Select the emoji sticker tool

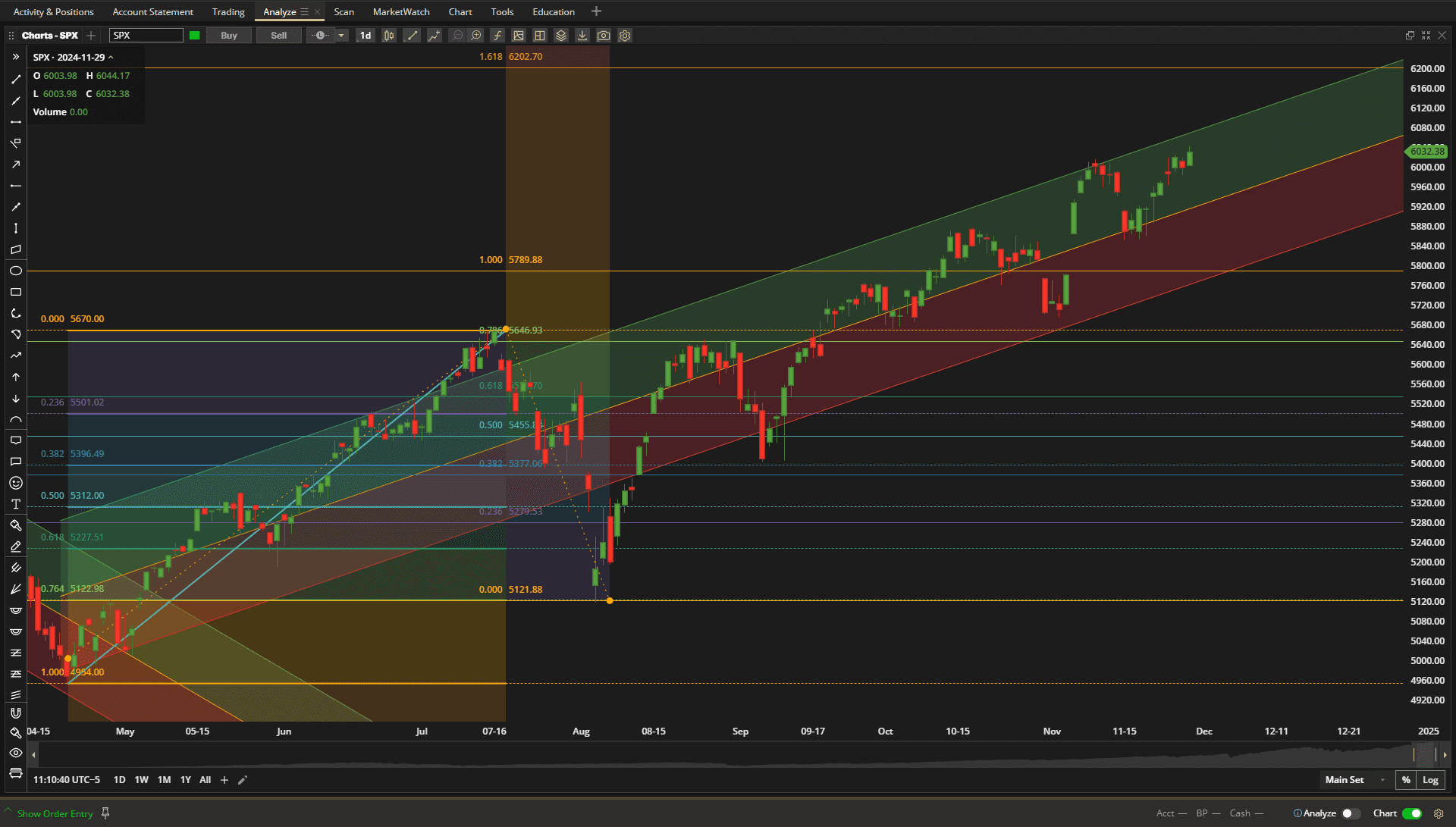pos(15,483)
